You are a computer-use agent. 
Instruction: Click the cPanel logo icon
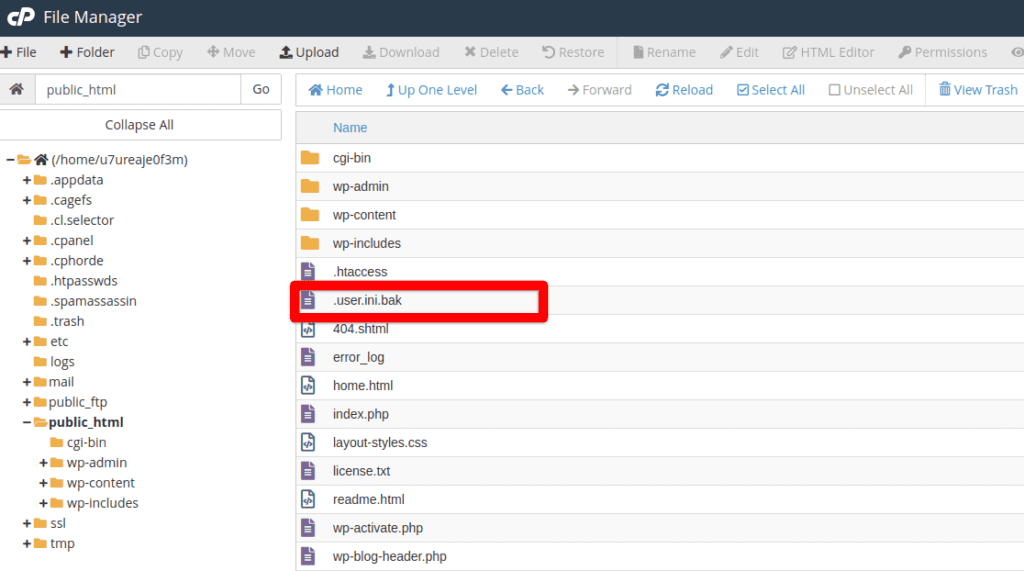tap(21, 17)
